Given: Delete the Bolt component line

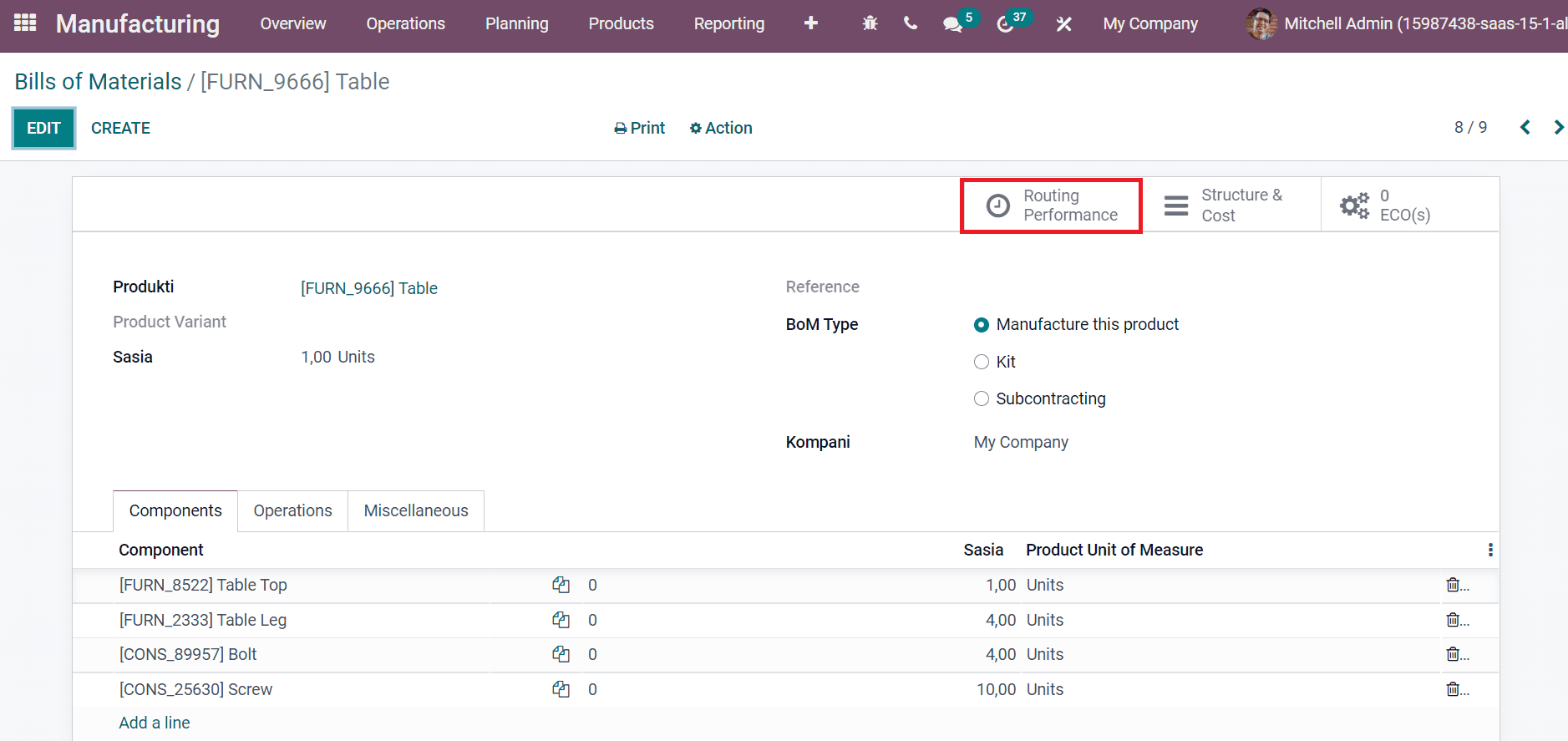Looking at the screenshot, I should [1454, 654].
